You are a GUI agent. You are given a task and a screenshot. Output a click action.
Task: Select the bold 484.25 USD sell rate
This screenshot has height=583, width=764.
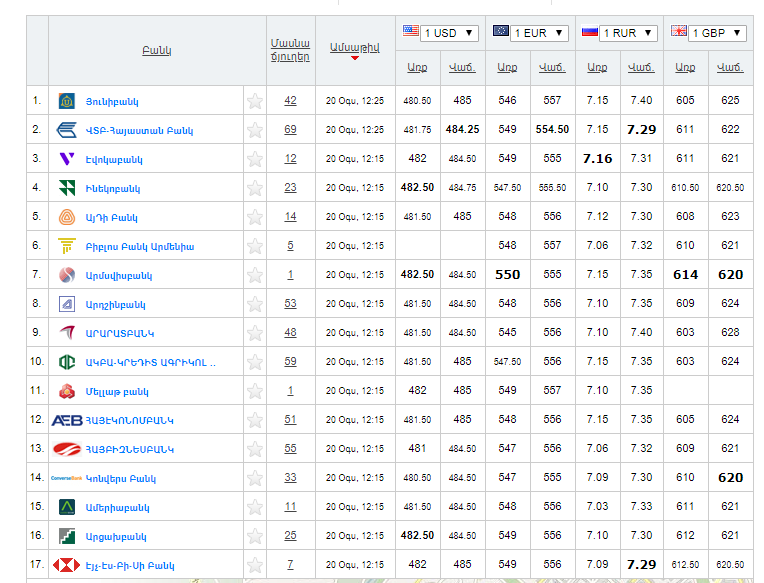point(462,130)
